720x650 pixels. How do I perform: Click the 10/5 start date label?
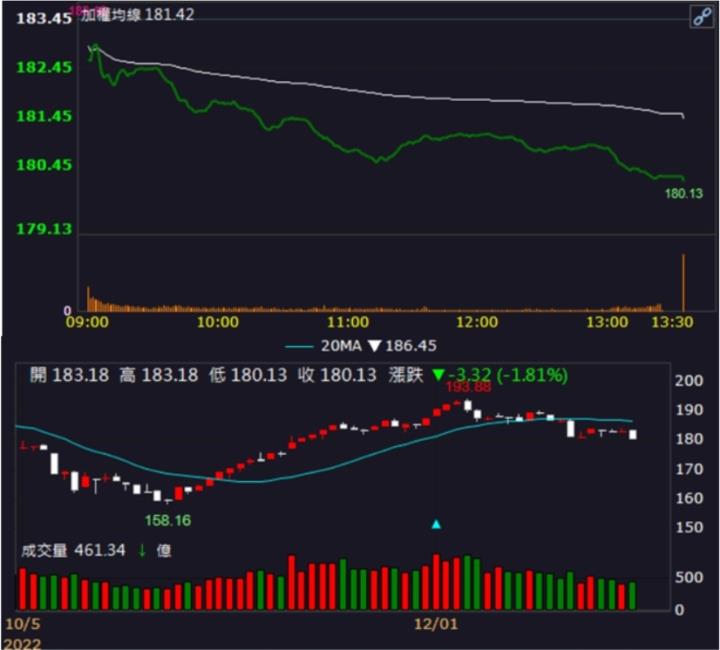coord(22,624)
